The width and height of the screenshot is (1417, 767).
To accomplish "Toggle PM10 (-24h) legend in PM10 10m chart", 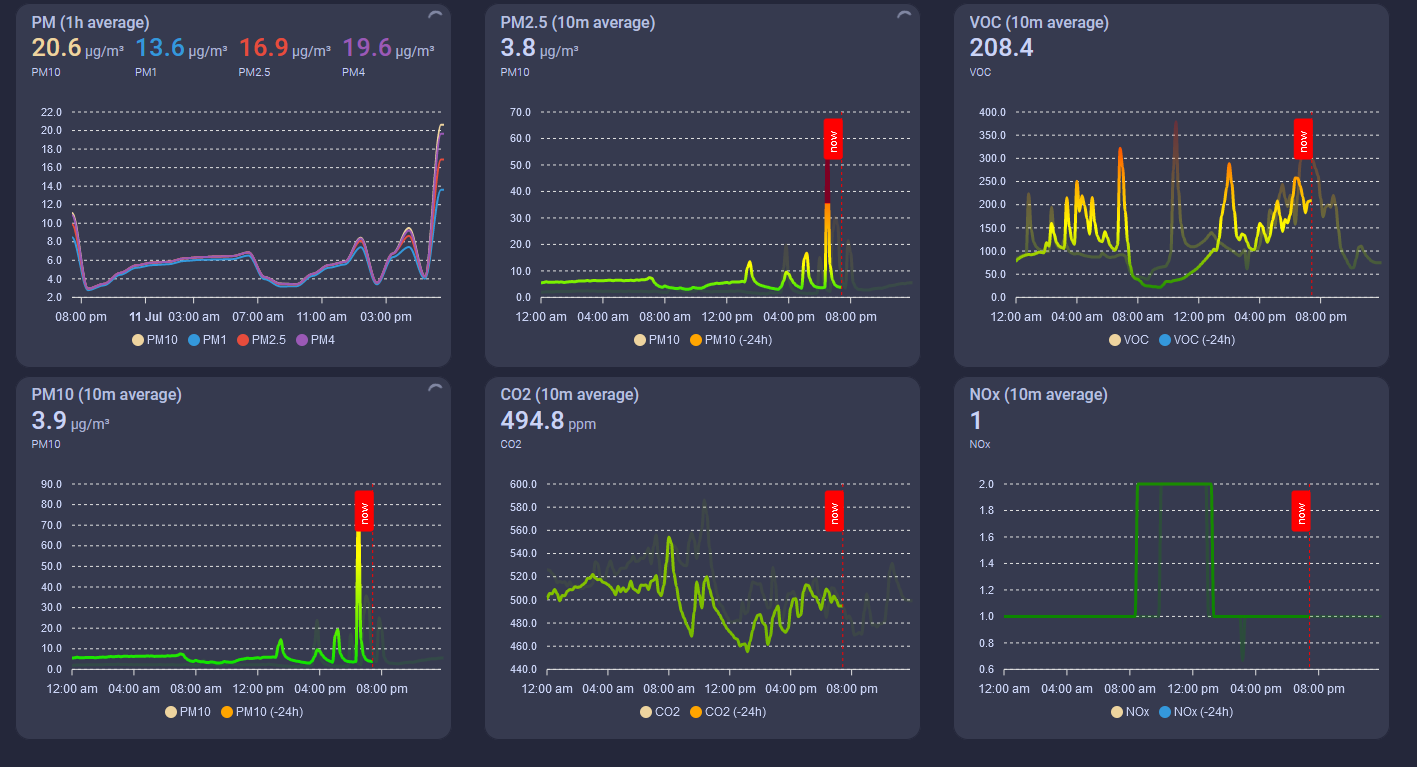I will click(x=261, y=712).
